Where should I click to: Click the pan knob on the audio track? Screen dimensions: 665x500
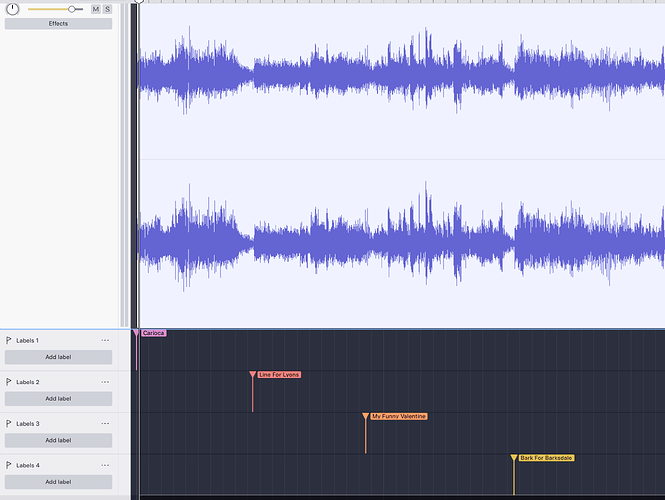(13, 9)
